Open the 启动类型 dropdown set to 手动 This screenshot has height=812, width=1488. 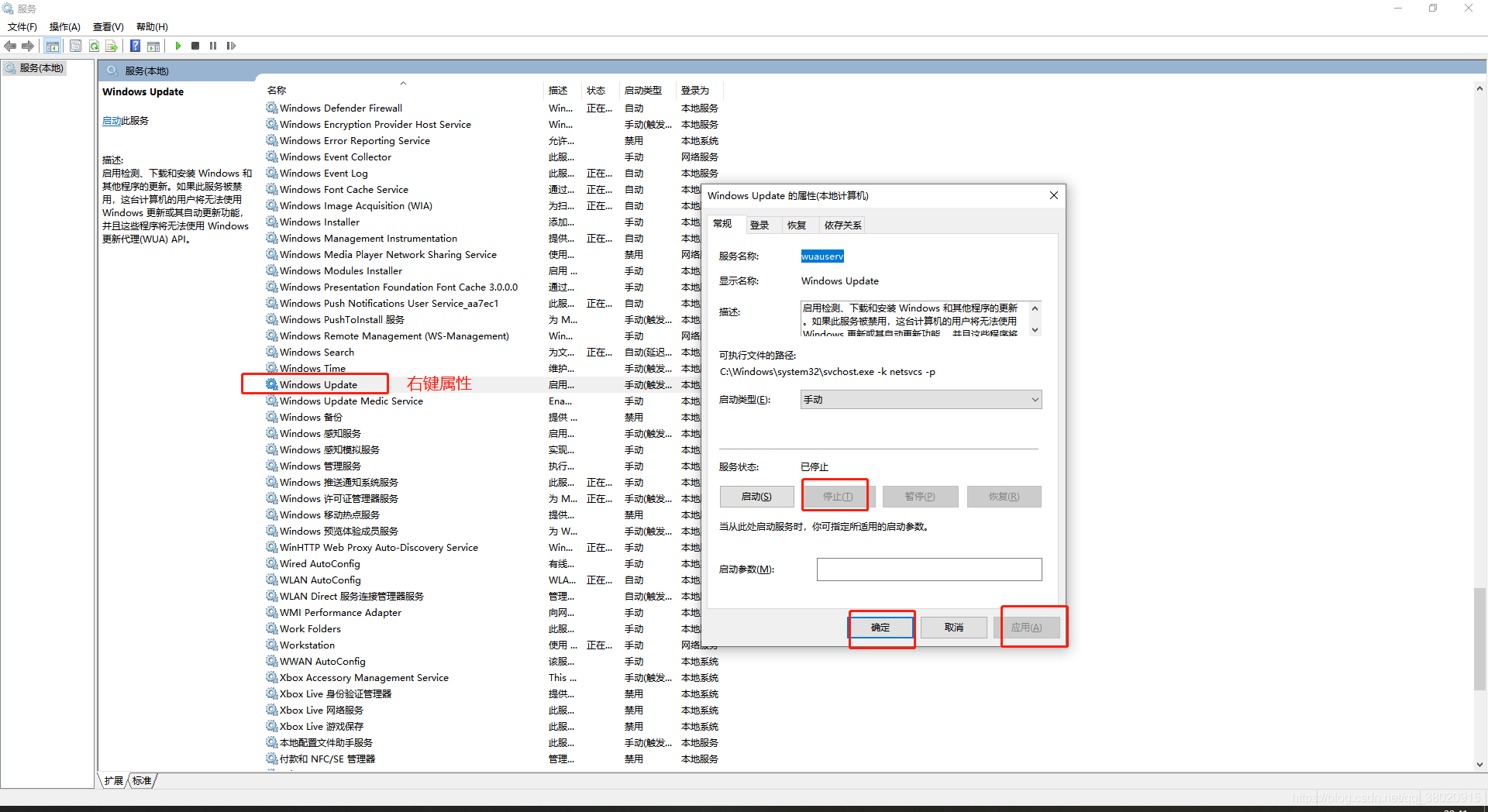(921, 400)
